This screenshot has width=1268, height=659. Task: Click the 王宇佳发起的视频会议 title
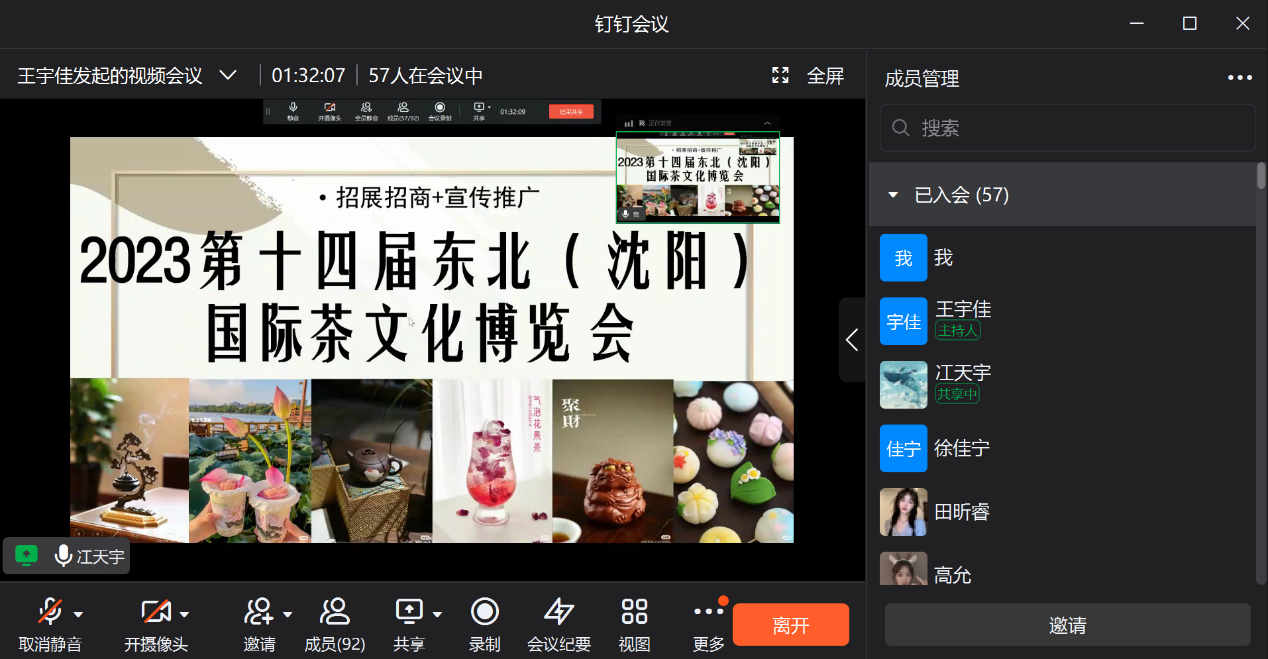pyautogui.click(x=110, y=75)
